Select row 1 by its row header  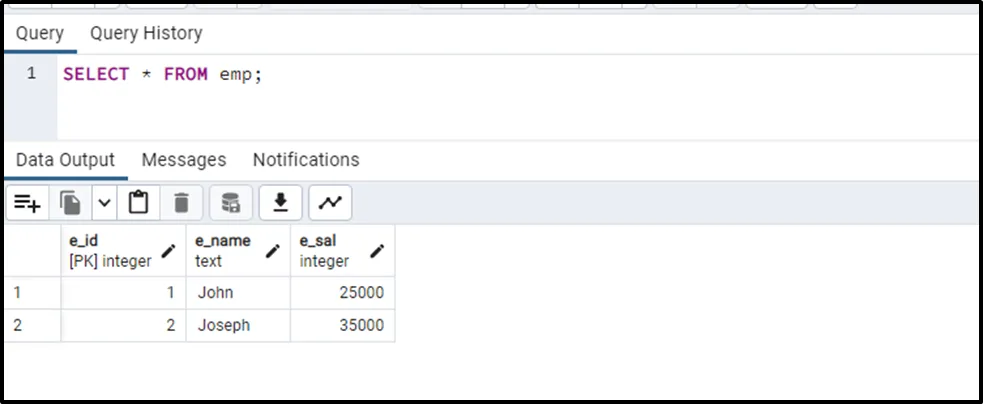tap(32, 293)
